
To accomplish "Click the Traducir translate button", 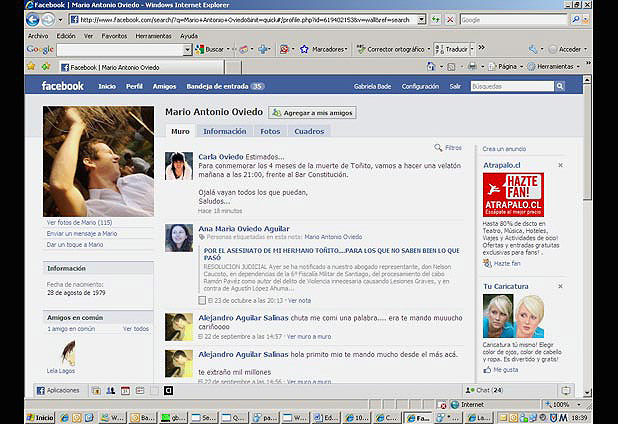I will point(452,49).
